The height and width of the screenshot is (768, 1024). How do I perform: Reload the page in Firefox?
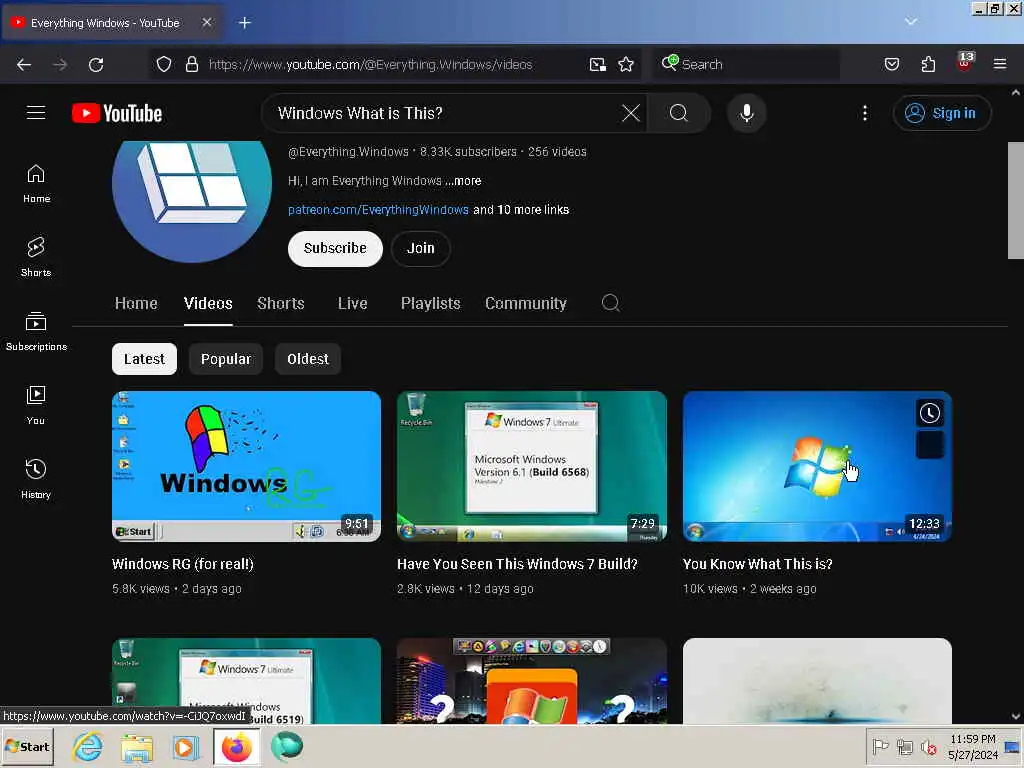[96, 64]
